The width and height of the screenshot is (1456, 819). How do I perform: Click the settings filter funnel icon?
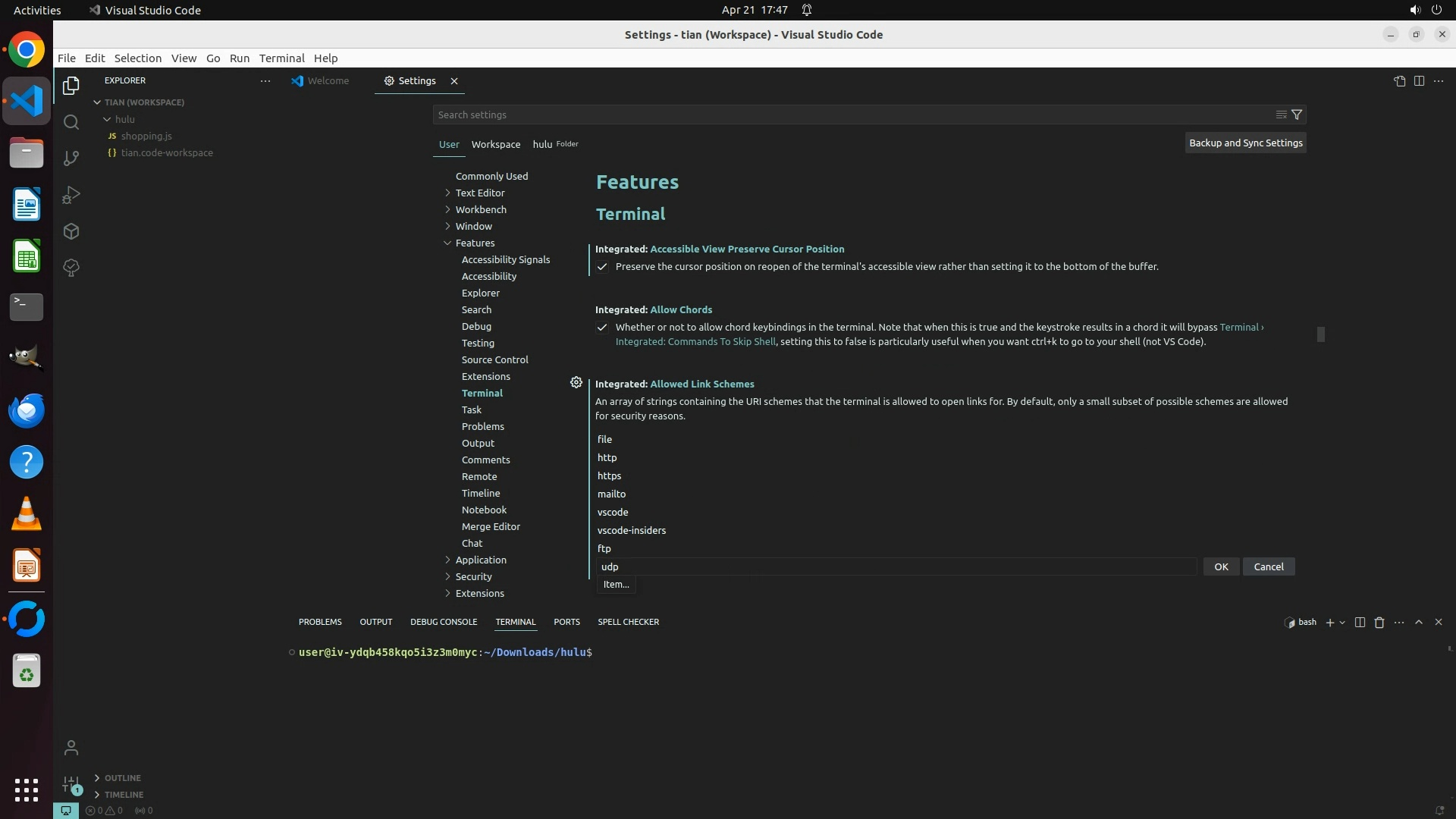click(x=1297, y=115)
